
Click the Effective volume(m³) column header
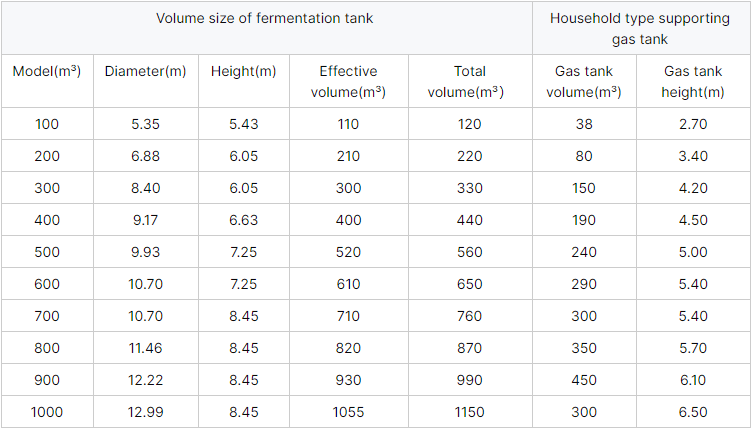click(352, 82)
